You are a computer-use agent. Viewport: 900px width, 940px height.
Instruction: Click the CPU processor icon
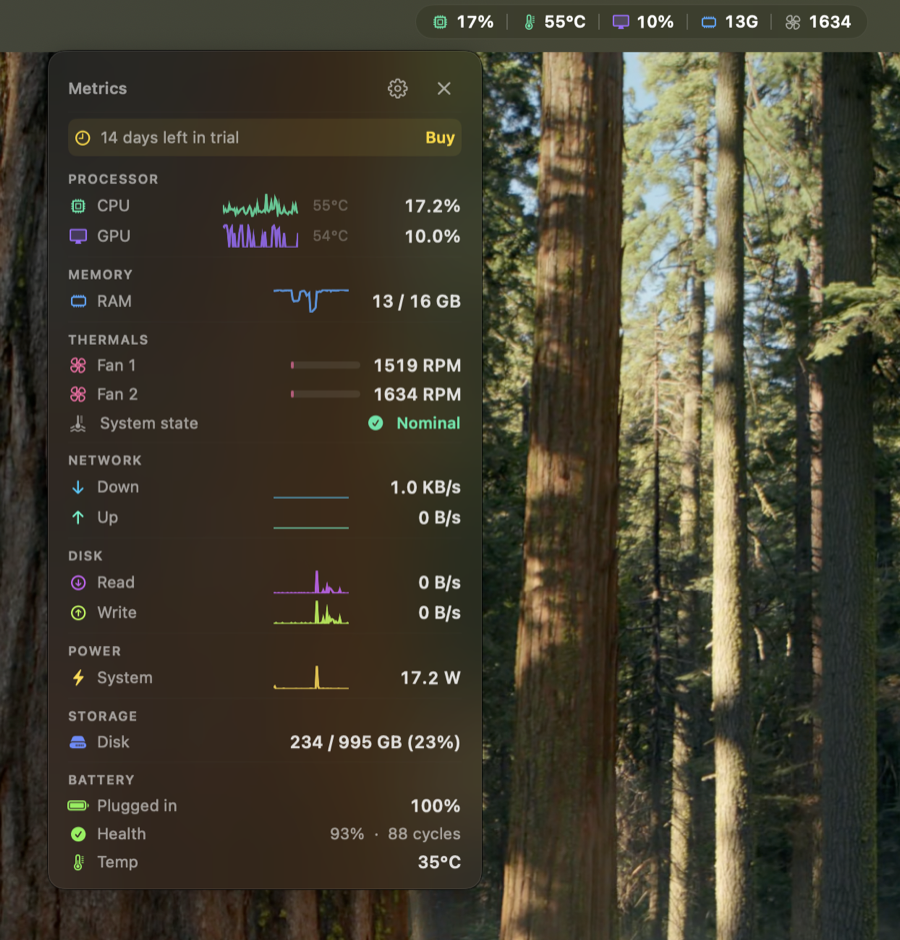[x=77, y=206]
